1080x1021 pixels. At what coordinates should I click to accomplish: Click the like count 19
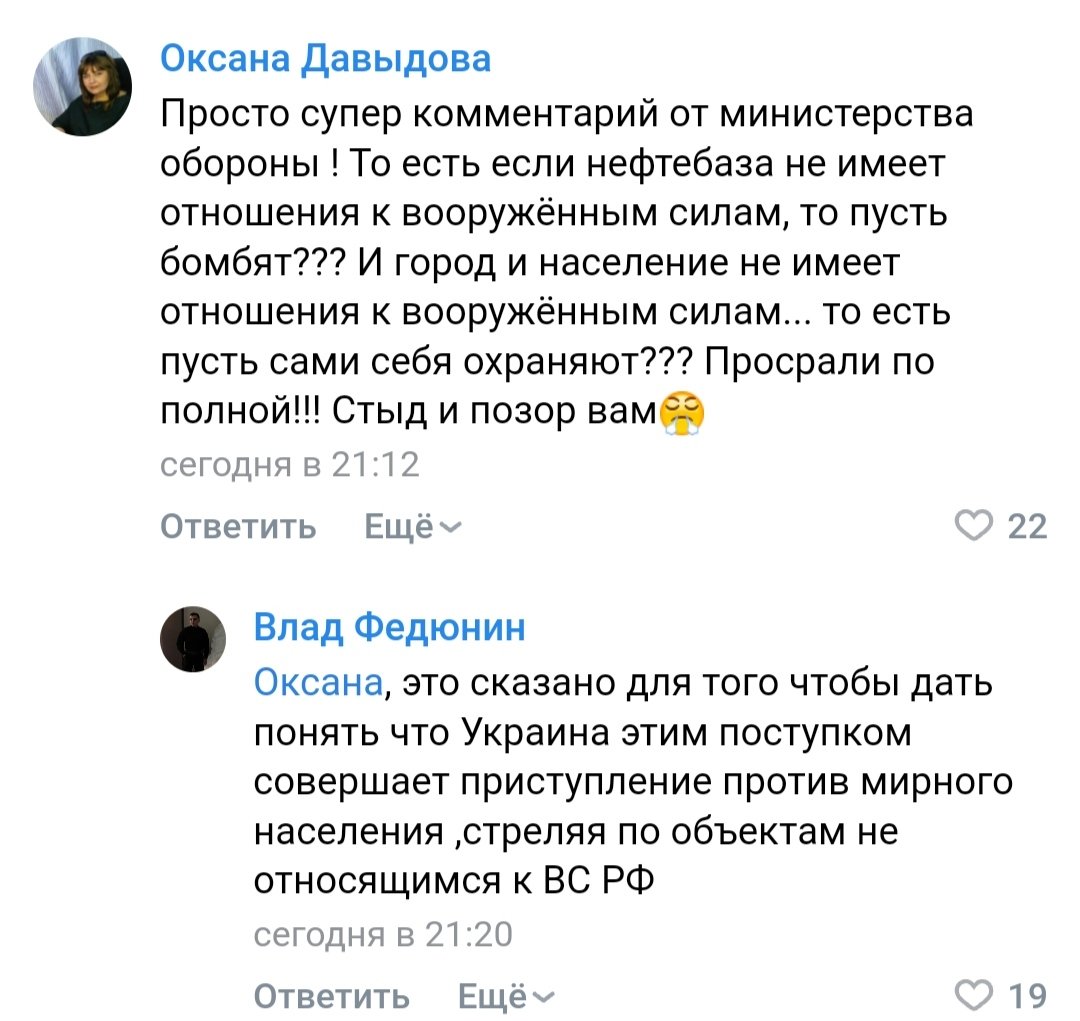[1028, 996]
